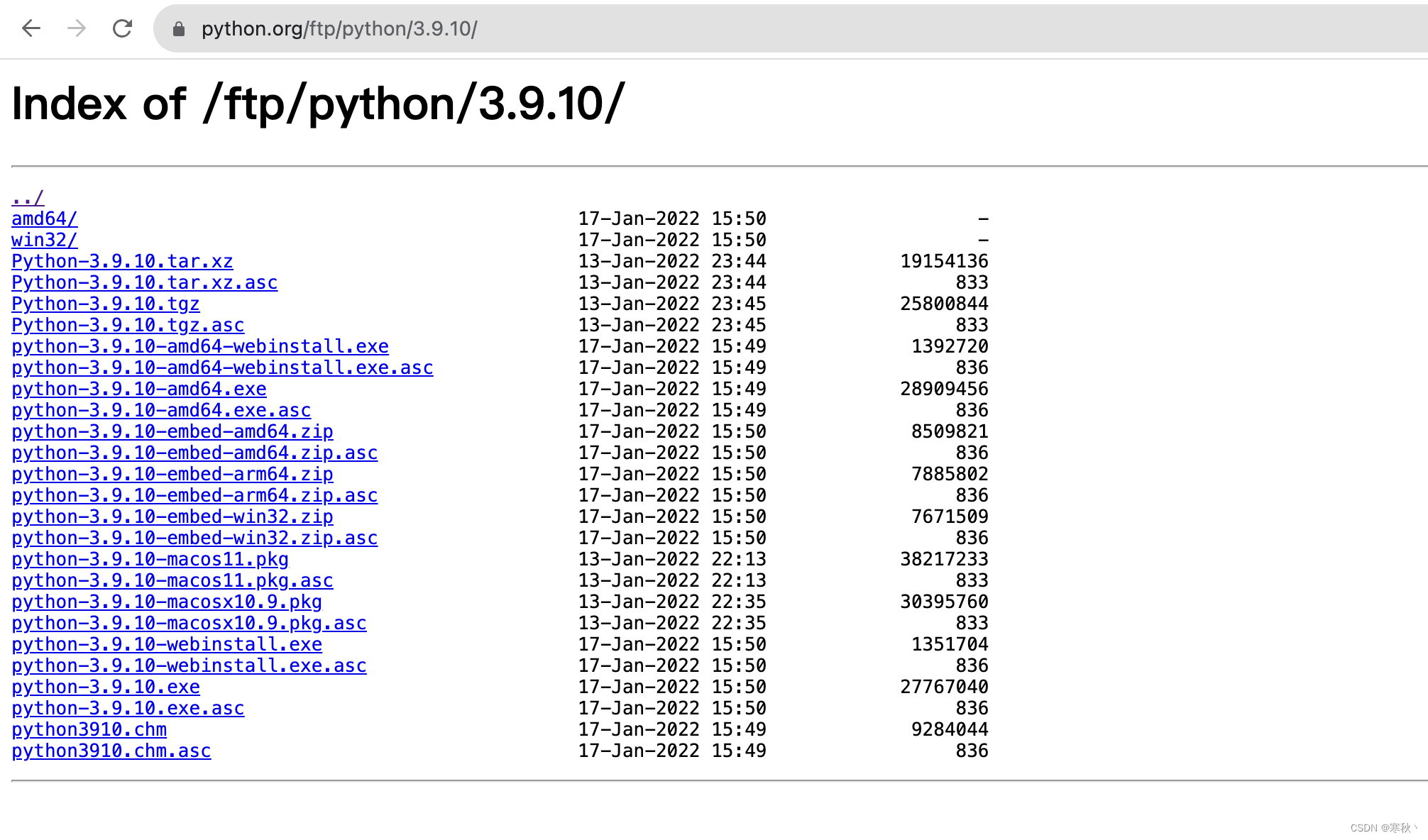The height and width of the screenshot is (840, 1428).
Task: Download python-3.9.10-embed-win32.zip
Action: click(172, 516)
